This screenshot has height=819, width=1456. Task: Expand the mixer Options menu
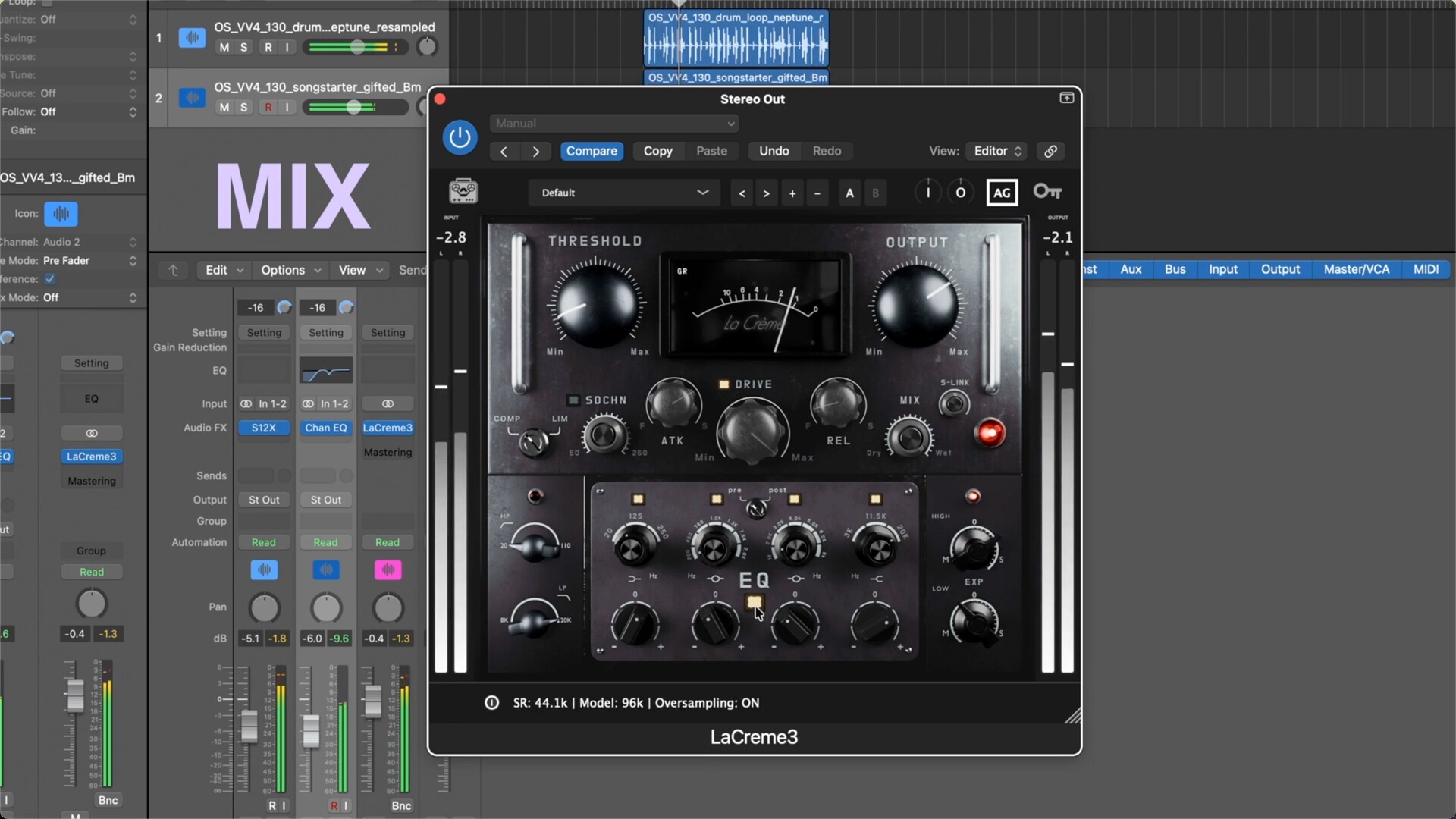click(x=290, y=271)
